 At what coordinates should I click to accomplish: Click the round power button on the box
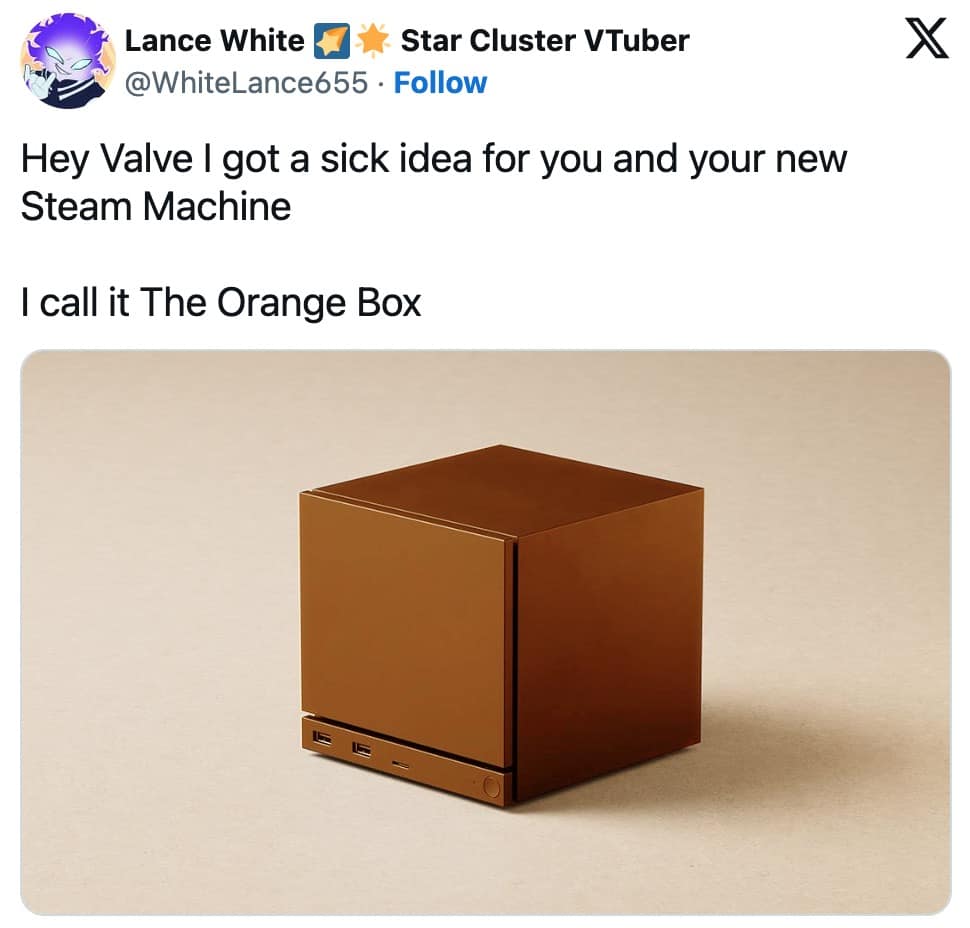[x=491, y=786]
